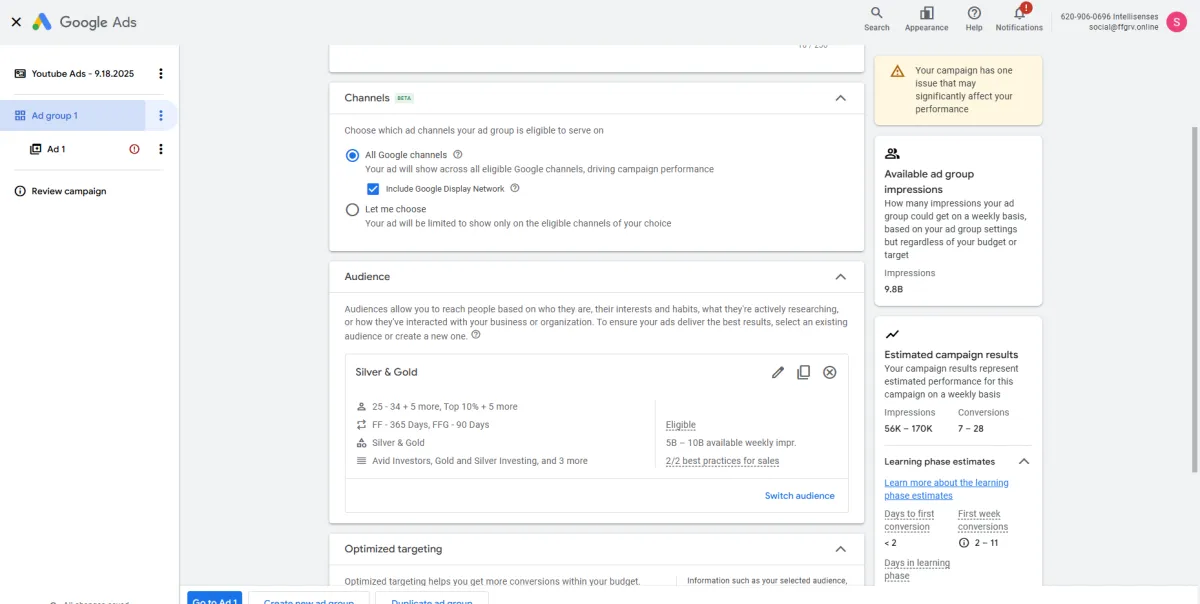
Task: Collapse the Learning phase estimates section
Action: [x=1023, y=462]
